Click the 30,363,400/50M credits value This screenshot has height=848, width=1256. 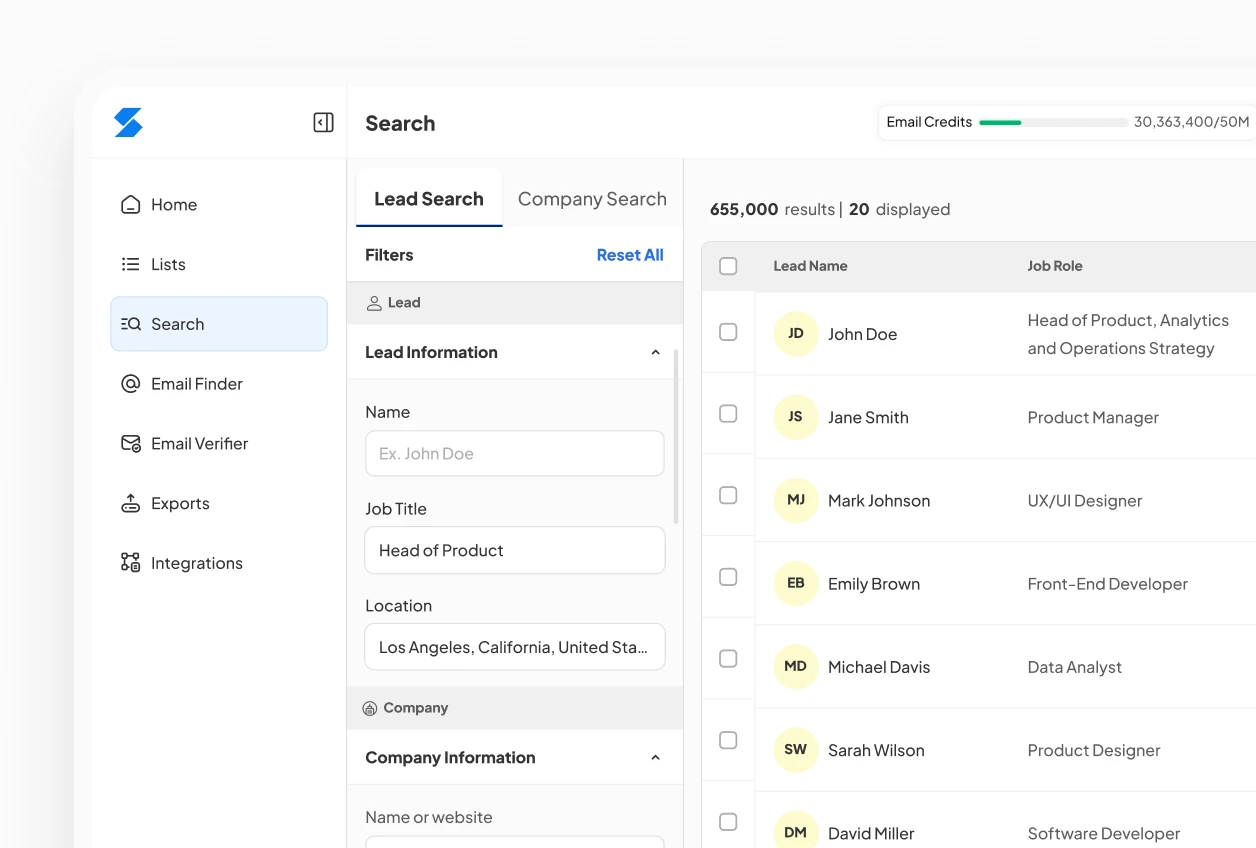tap(1191, 122)
